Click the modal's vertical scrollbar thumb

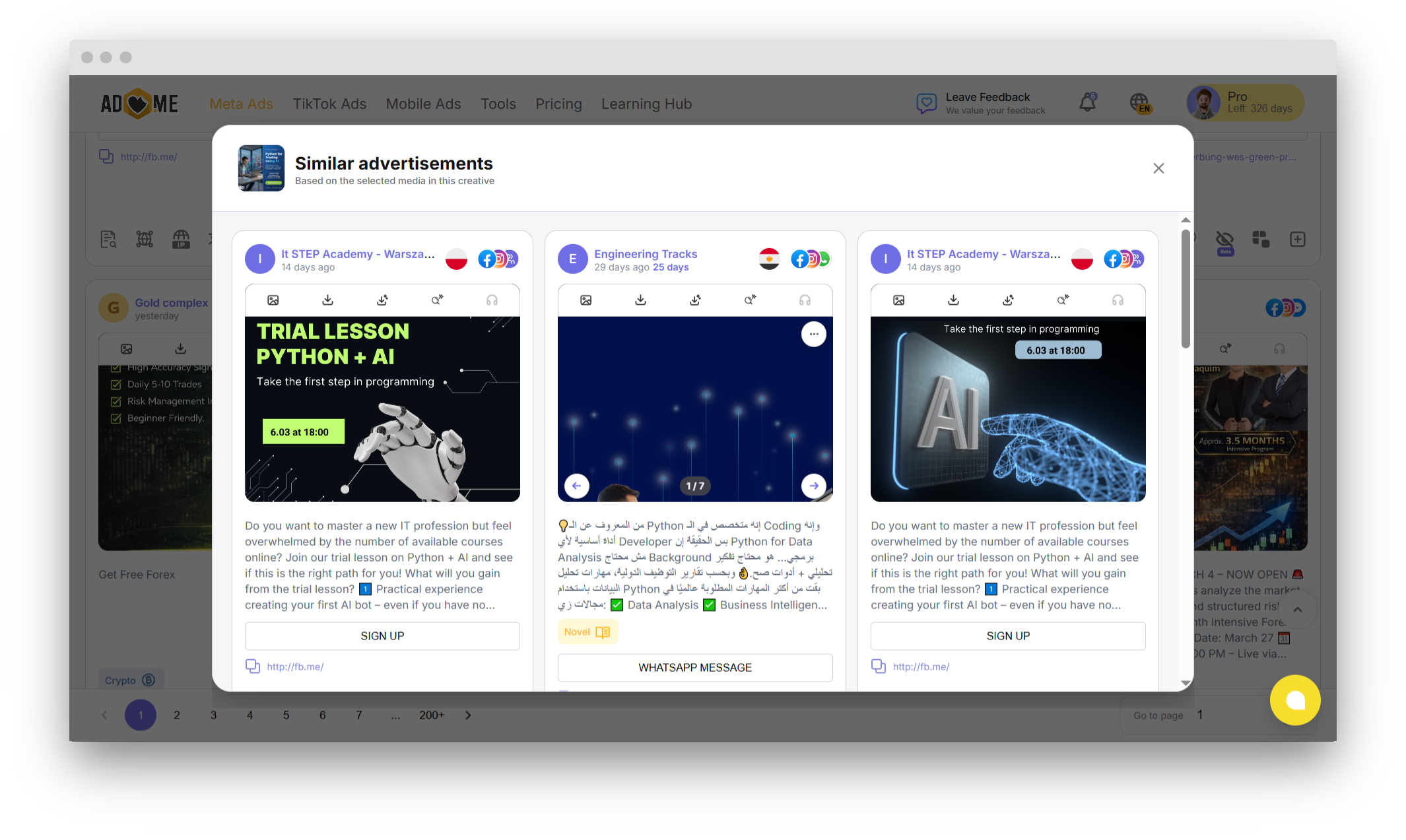1186,288
